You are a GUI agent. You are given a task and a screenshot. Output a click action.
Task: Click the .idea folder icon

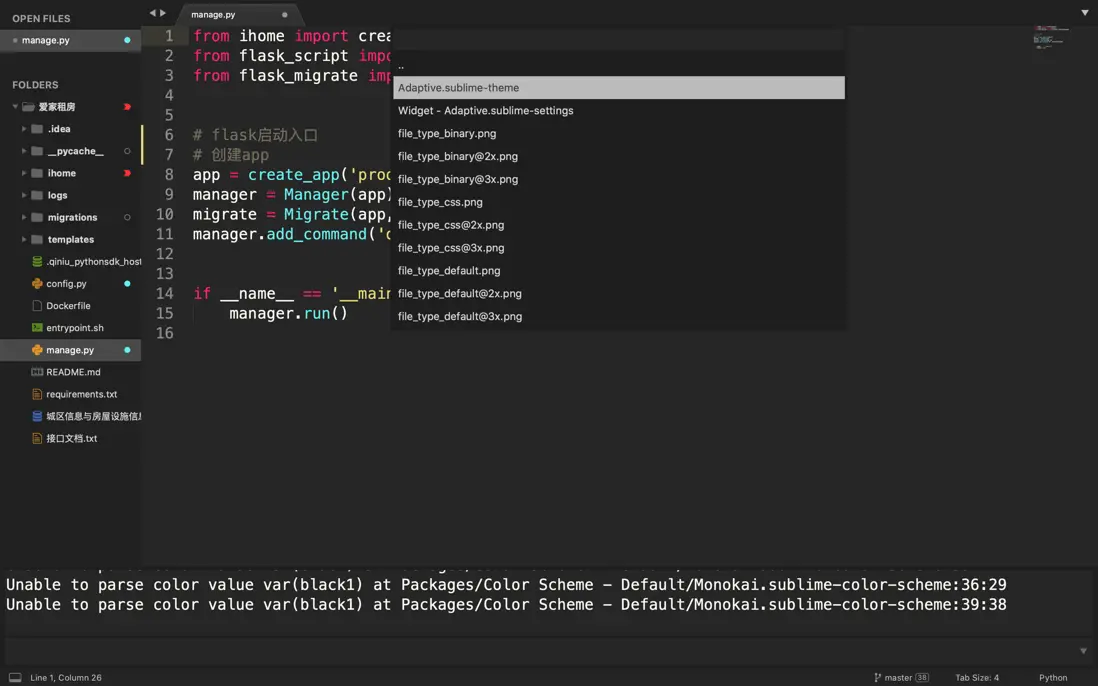click(37, 129)
